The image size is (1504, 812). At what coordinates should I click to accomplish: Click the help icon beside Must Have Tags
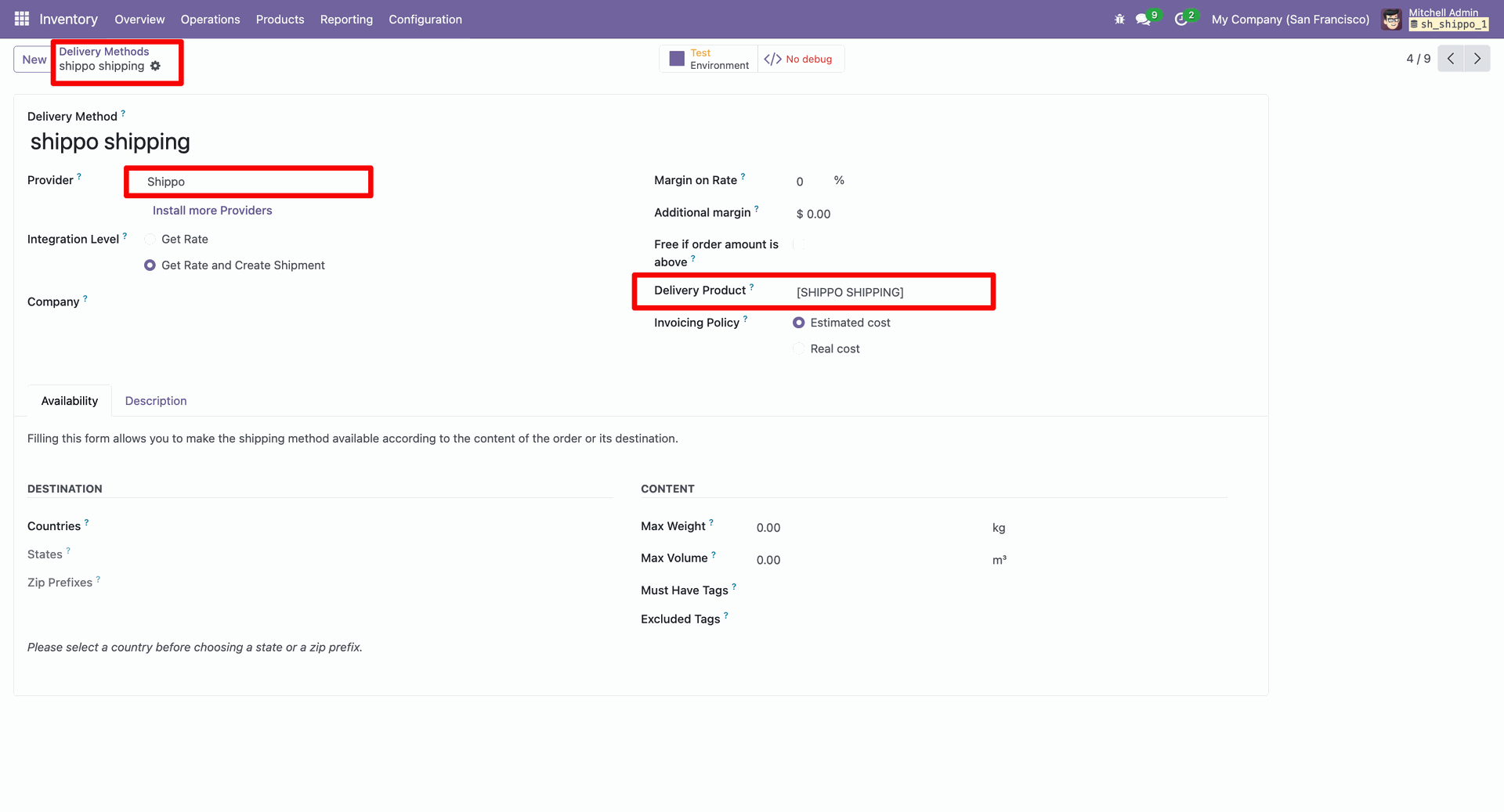pyautogui.click(x=734, y=586)
